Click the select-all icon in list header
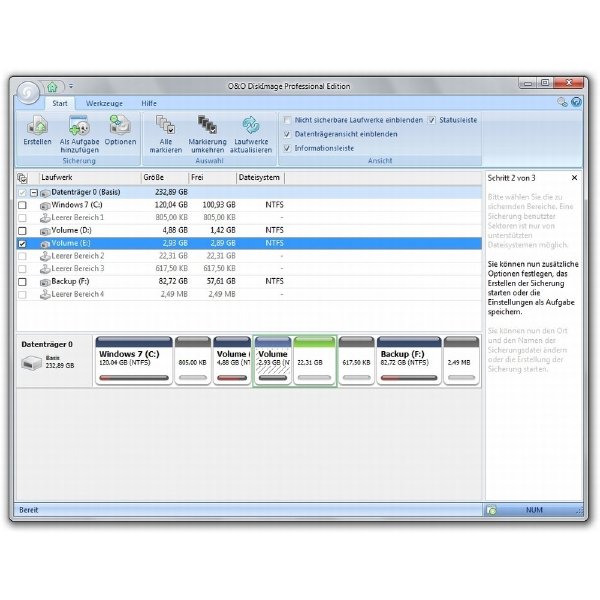Viewport: 600px width, 600px height. (22, 178)
